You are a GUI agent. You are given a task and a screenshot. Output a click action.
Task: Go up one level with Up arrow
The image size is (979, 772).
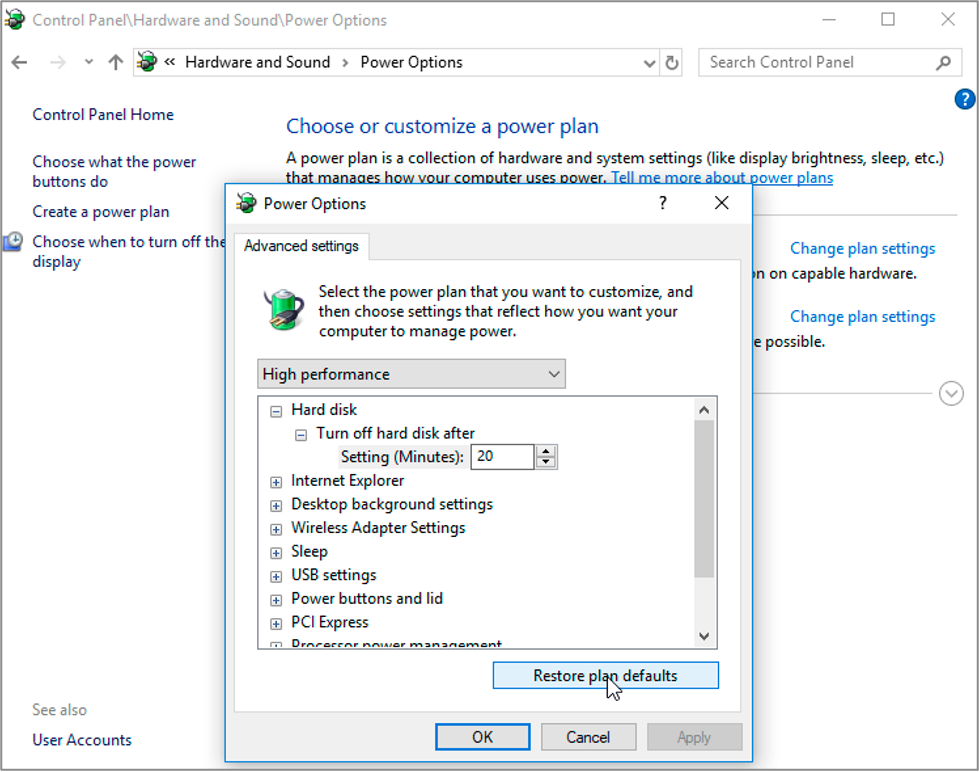click(x=116, y=62)
